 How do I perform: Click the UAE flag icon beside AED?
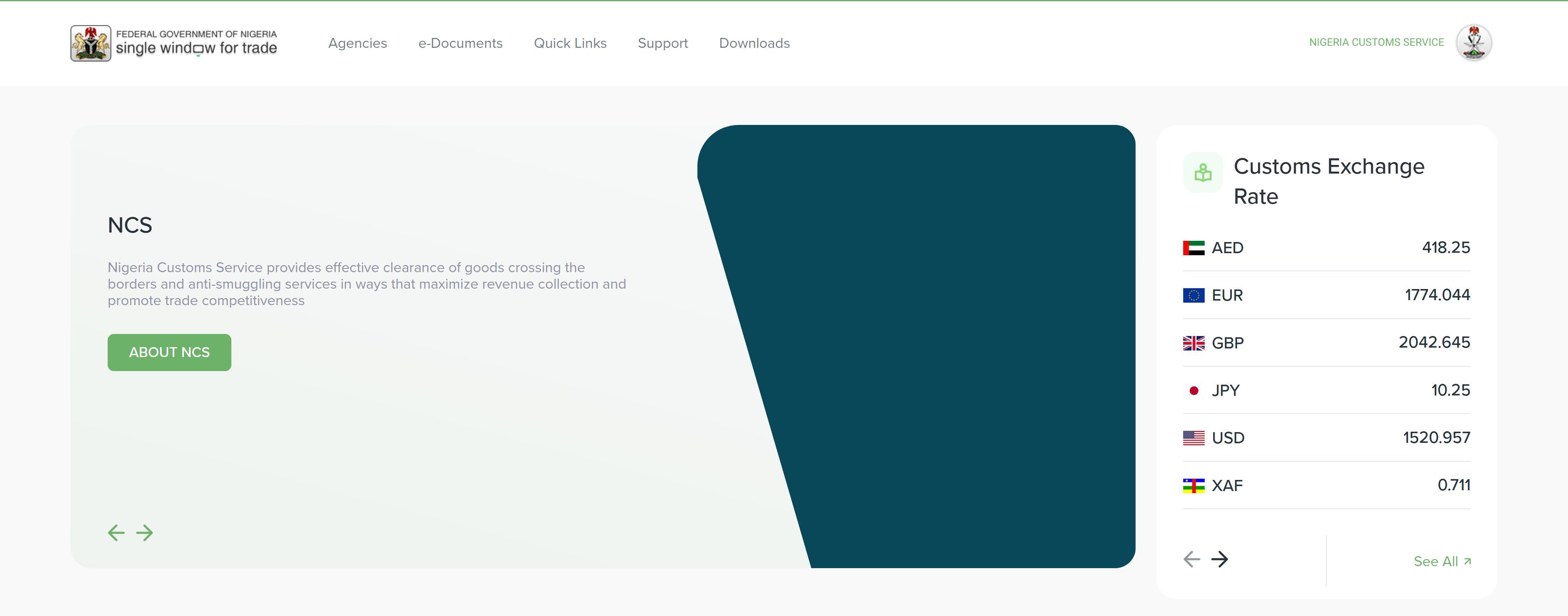coord(1194,248)
